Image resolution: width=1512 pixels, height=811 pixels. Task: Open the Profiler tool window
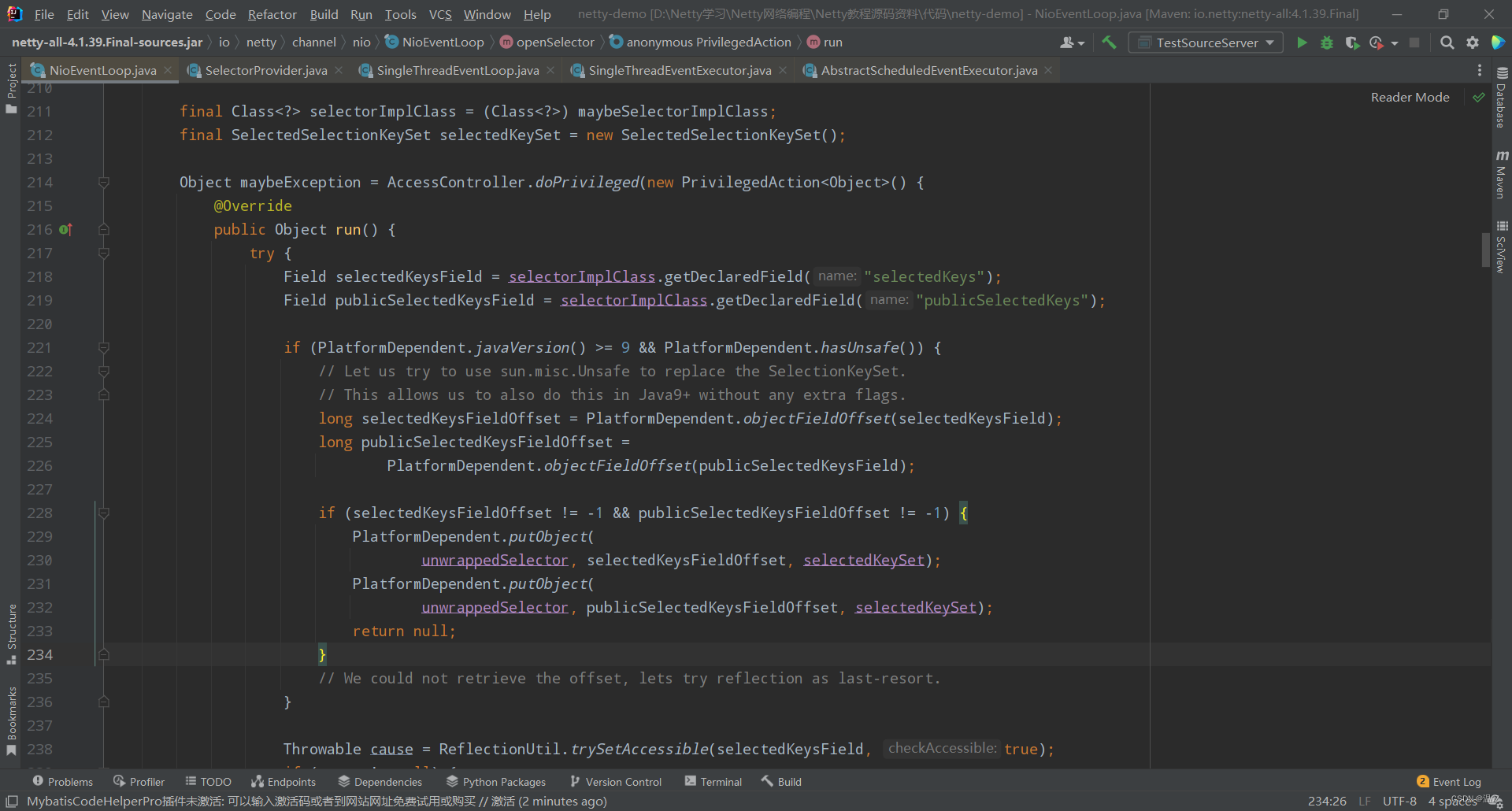tap(139, 781)
